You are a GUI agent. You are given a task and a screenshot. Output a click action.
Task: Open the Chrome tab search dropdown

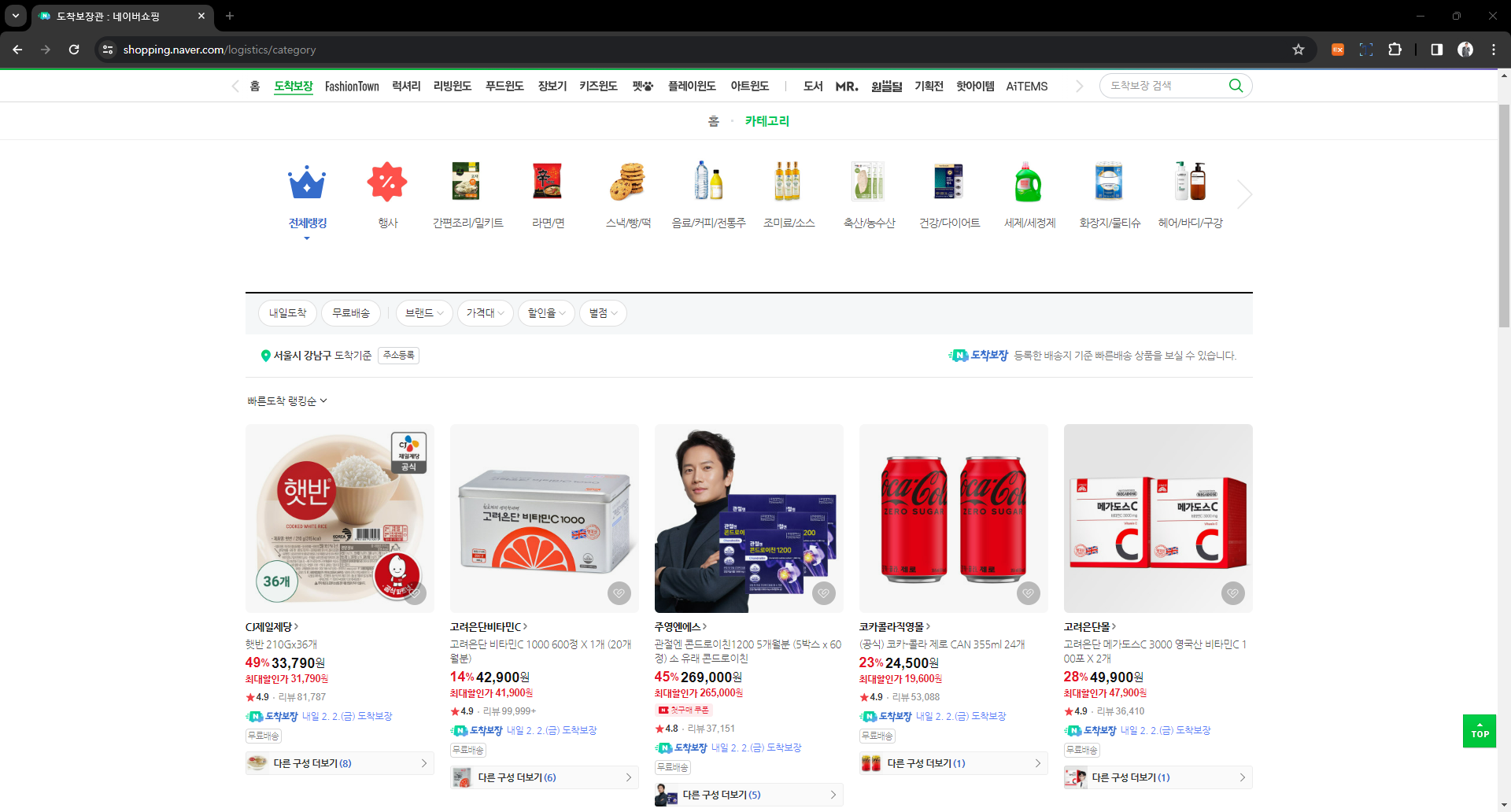[16, 16]
